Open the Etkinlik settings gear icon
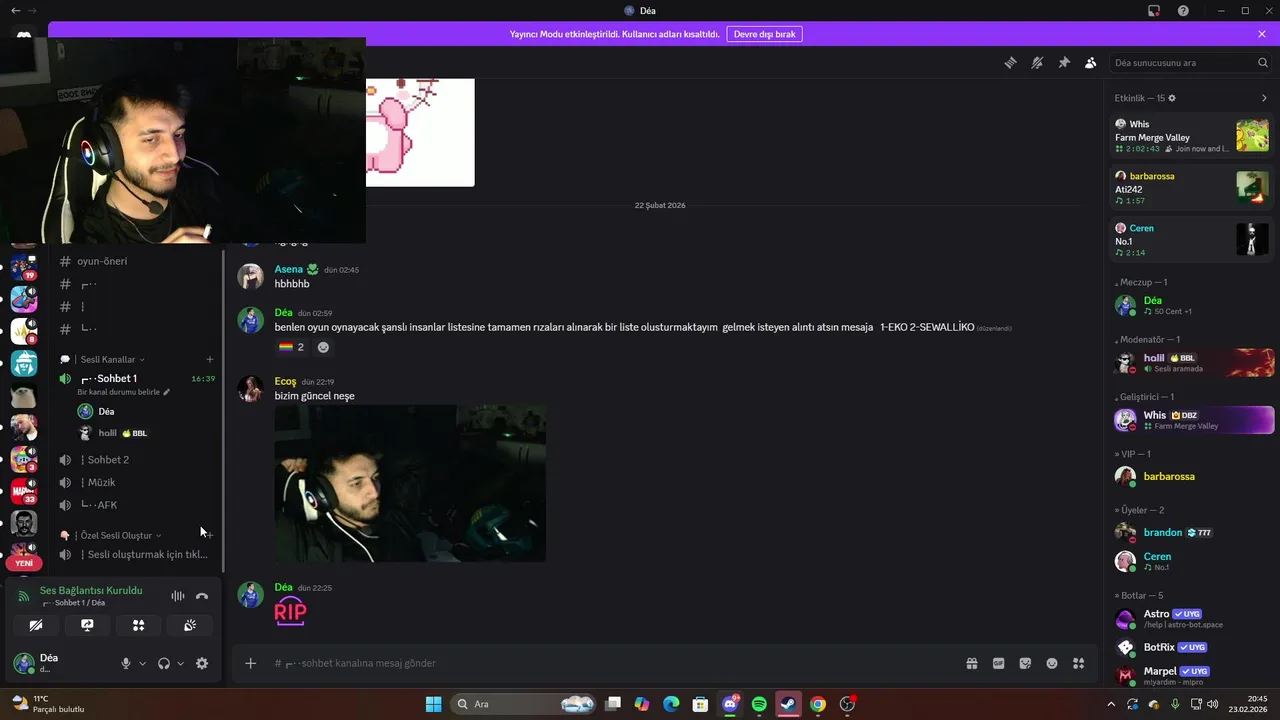The width and height of the screenshot is (1280, 720). [x=1172, y=98]
